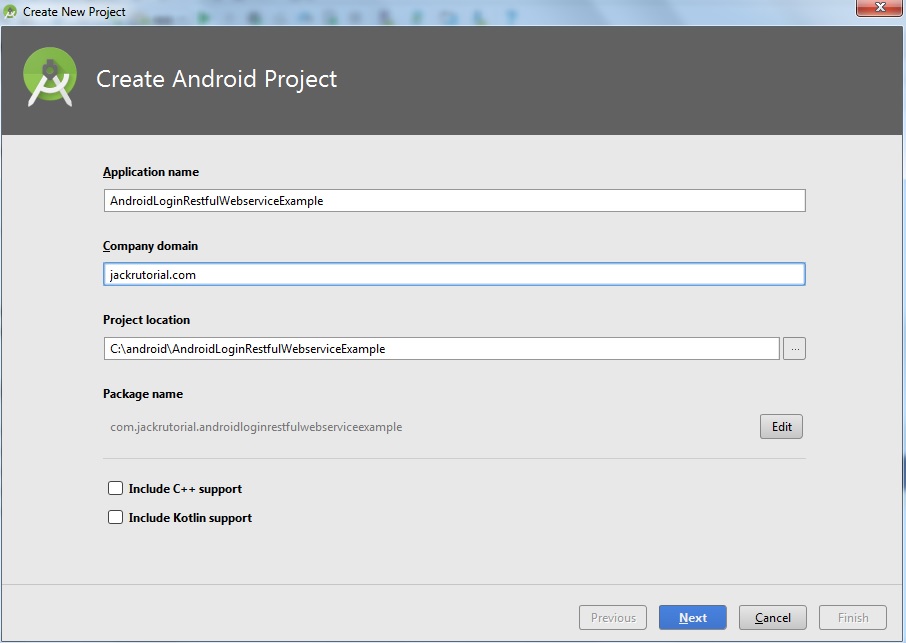
Task: Click the Project location path field
Action: (x=400, y=348)
